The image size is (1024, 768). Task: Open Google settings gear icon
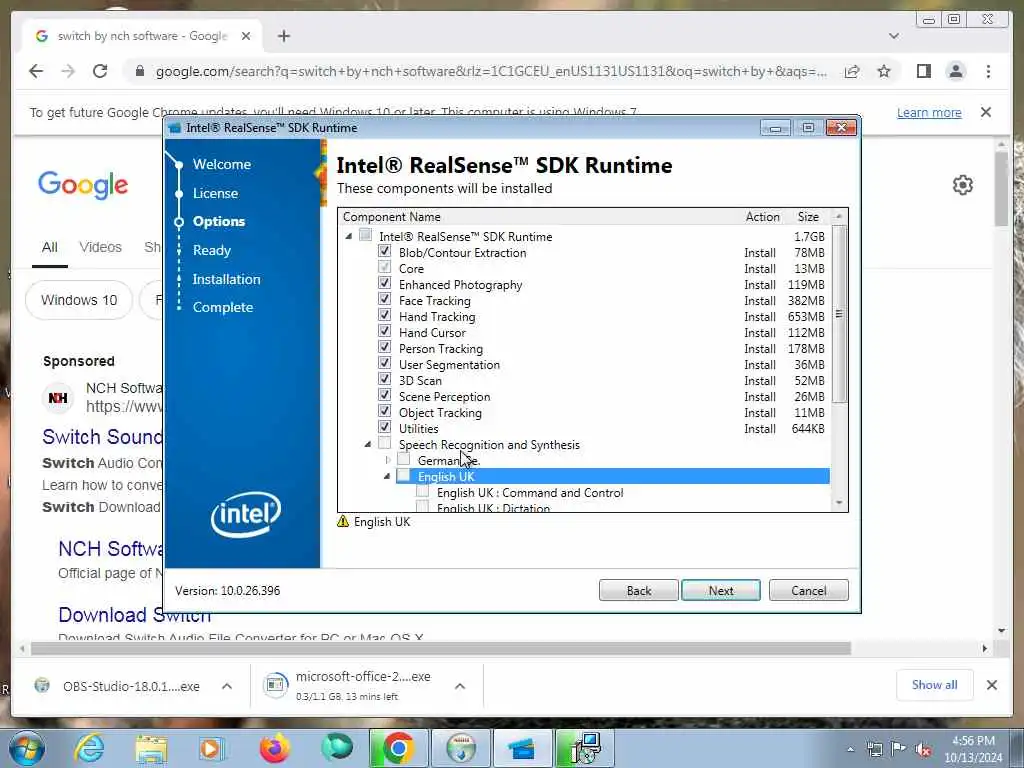(x=963, y=185)
